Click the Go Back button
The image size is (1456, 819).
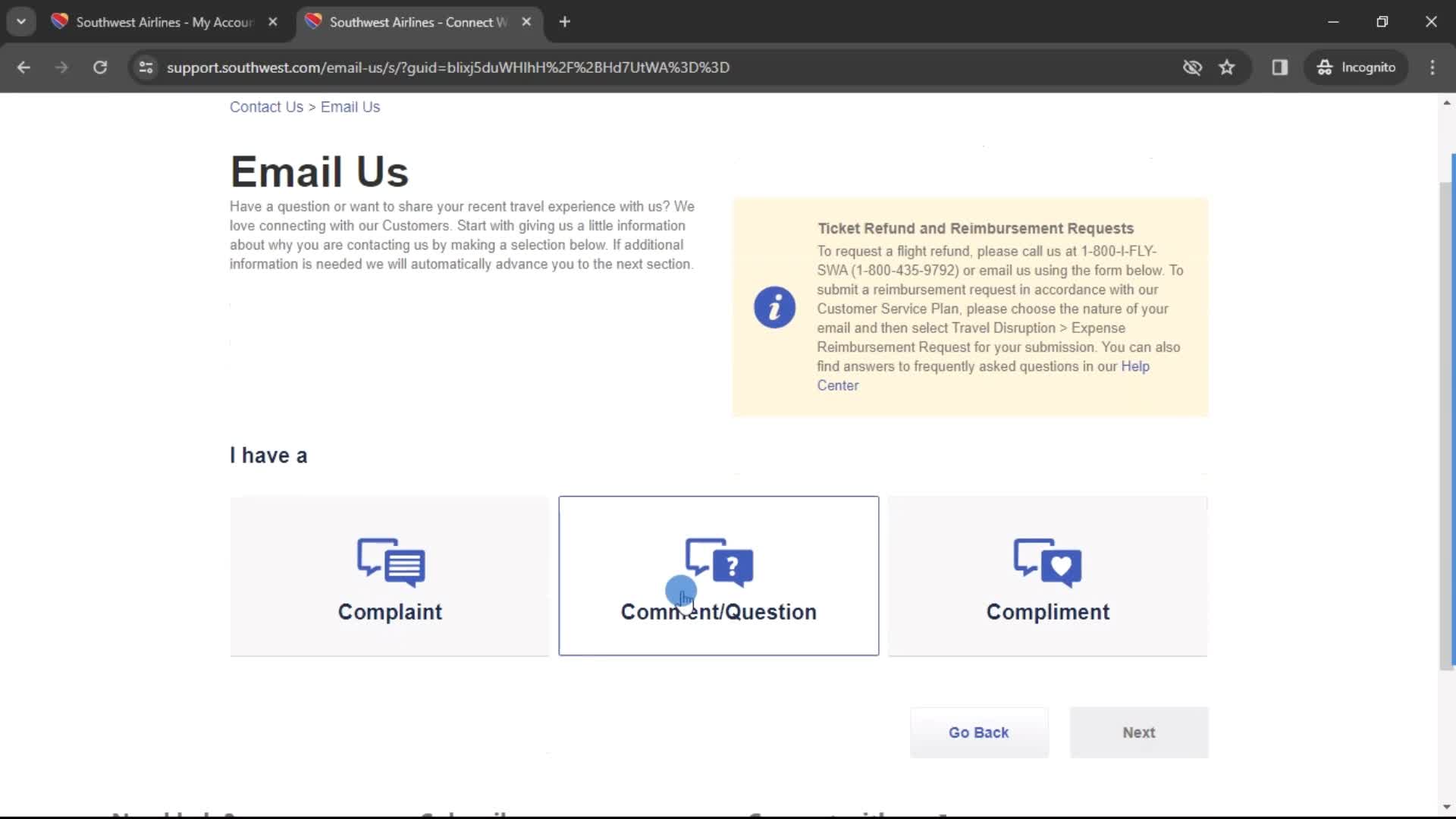click(x=979, y=732)
